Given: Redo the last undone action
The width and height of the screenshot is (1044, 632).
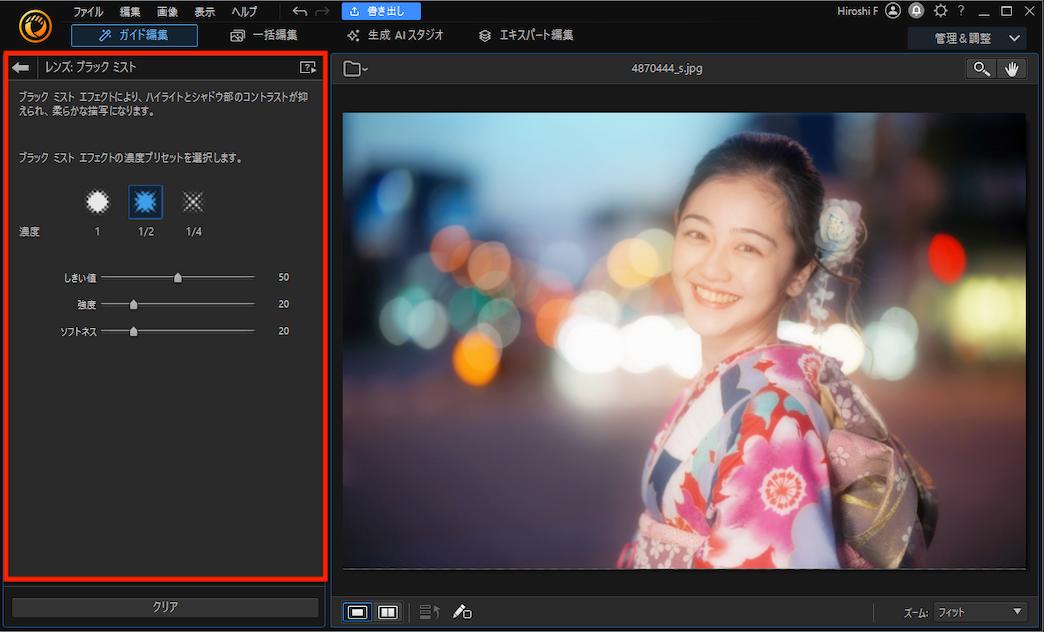Looking at the screenshot, I should pos(322,11).
